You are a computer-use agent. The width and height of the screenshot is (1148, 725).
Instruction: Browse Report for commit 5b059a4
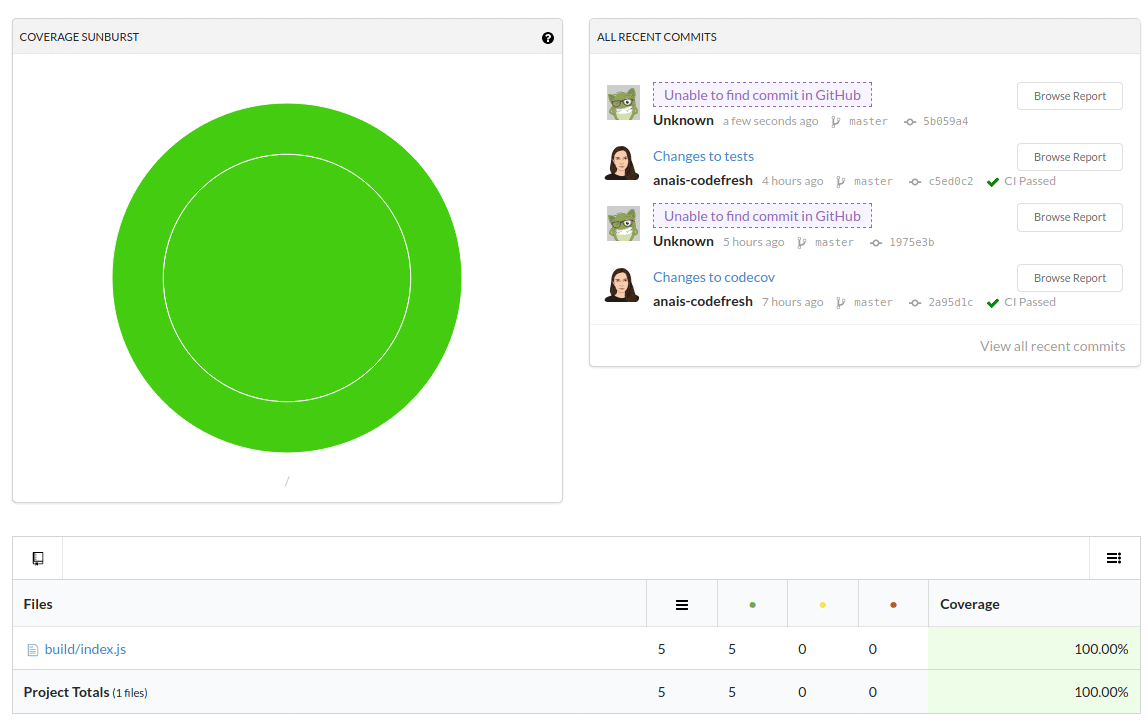coord(1069,96)
